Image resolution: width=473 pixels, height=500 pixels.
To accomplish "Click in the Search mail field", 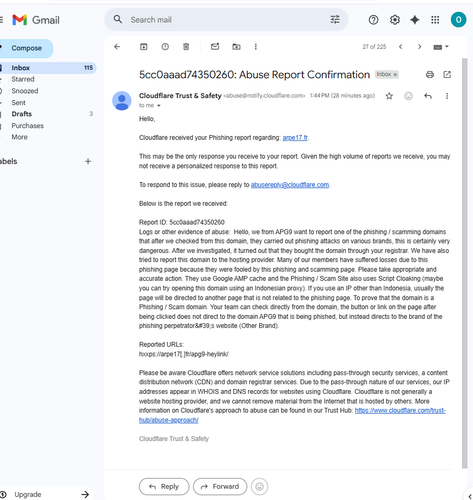I will (227, 20).
